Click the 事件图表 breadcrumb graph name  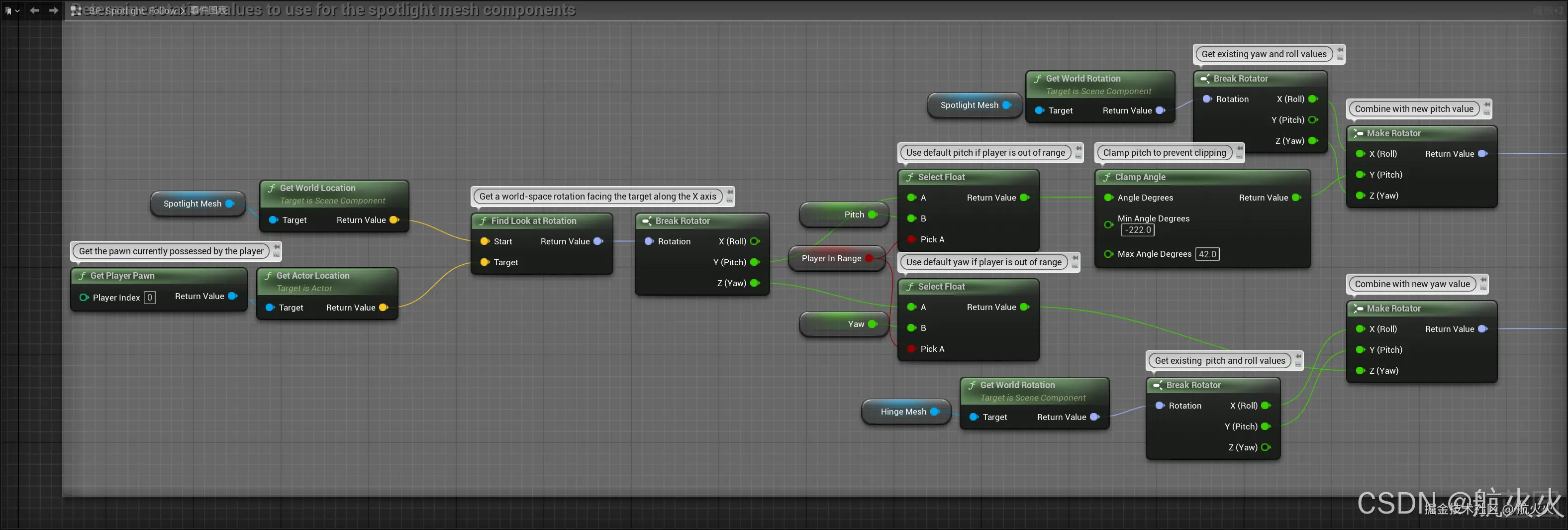click(208, 11)
